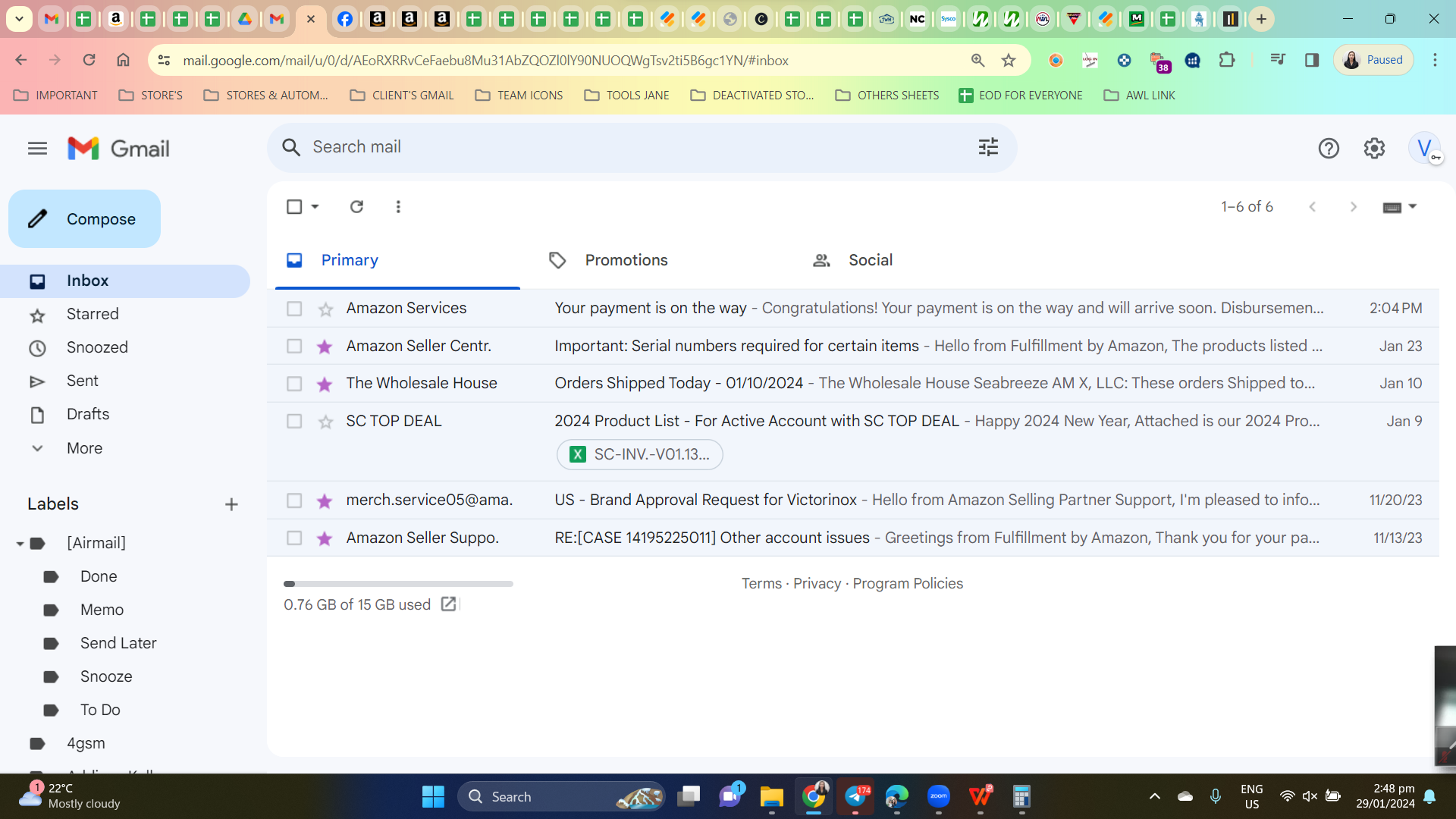Open the Paused profile button

click(x=1373, y=60)
